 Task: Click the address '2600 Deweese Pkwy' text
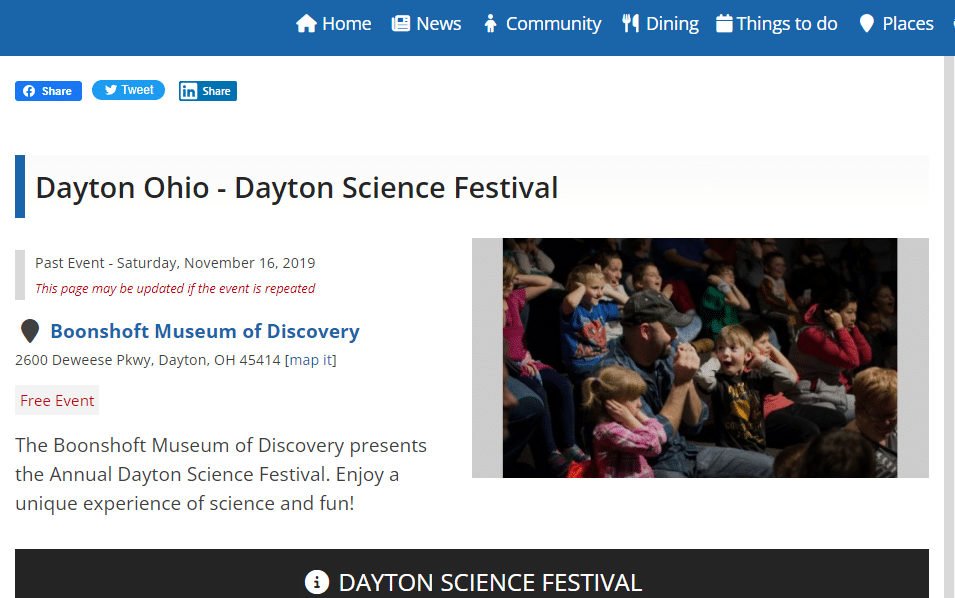click(148, 360)
